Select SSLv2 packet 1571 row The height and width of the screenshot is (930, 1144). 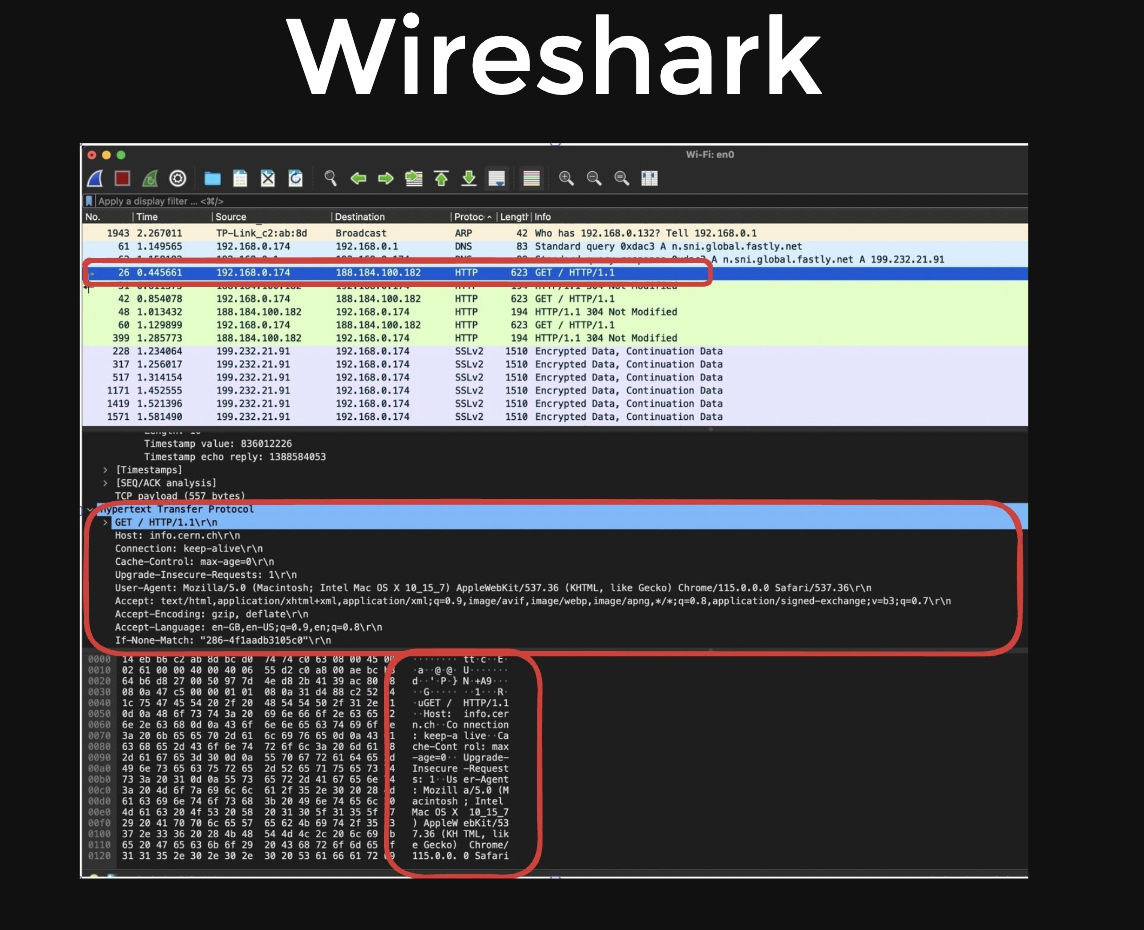(554, 417)
